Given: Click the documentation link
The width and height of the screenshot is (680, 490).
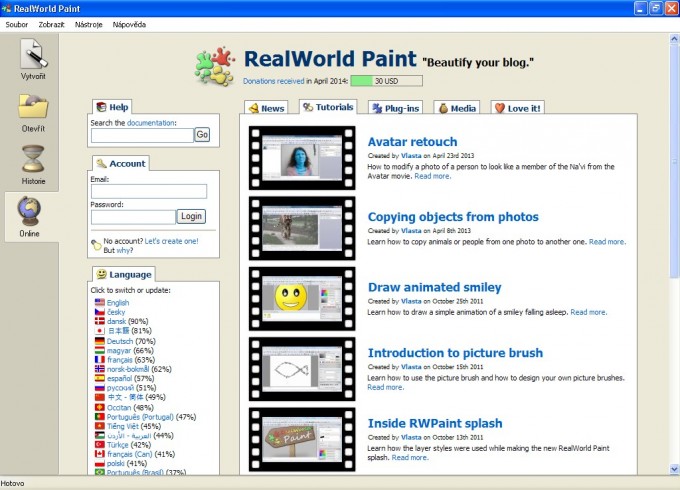Looking at the screenshot, I should point(150,123).
